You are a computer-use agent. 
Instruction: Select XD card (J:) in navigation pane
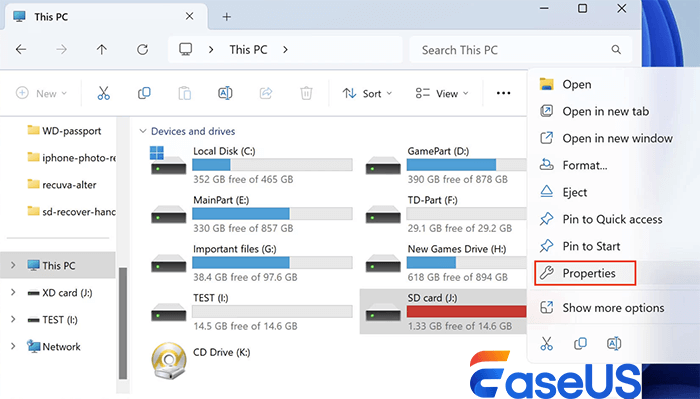coord(60,293)
